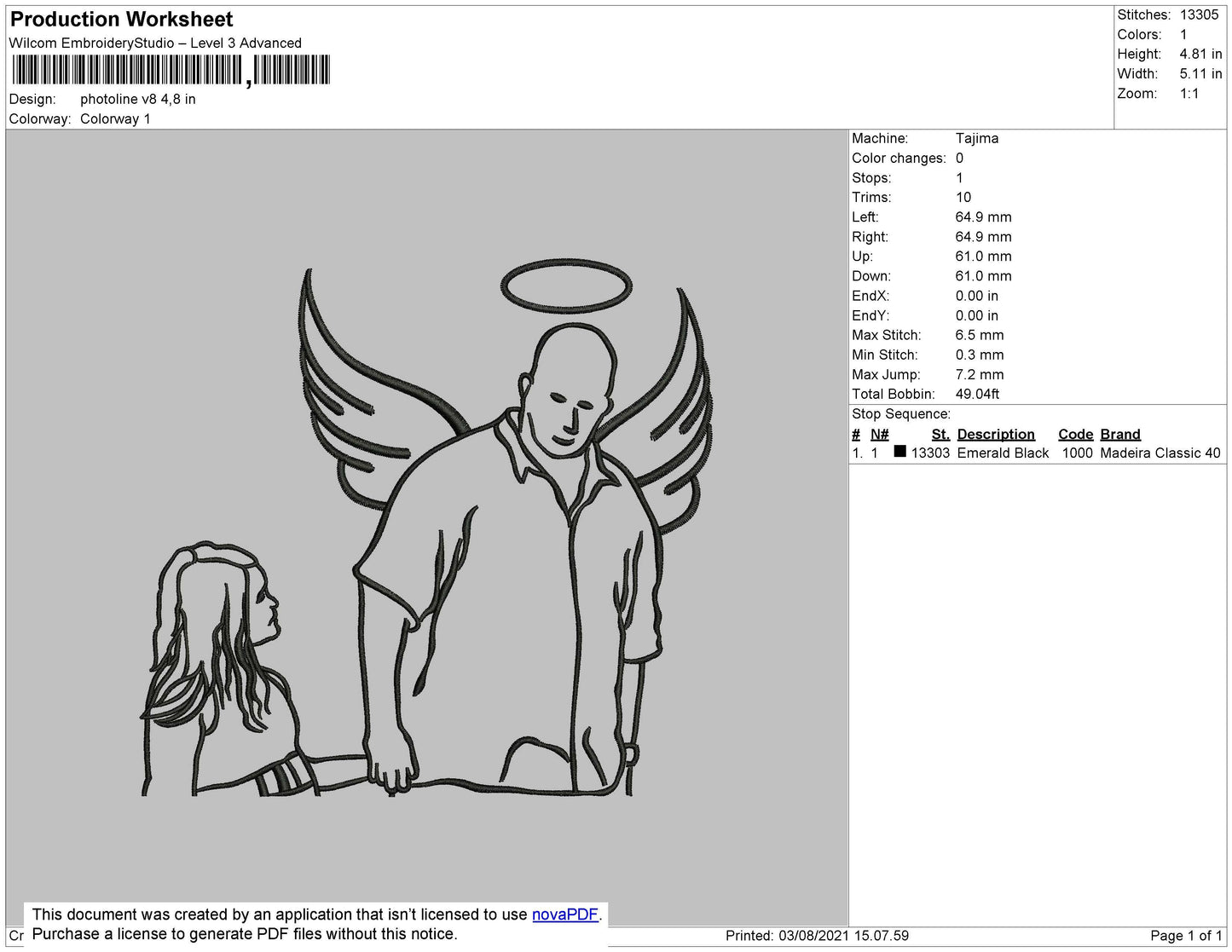Screen dimensions: 1232x952
Task: Click the 'Brand' column header
Action: point(1120,434)
